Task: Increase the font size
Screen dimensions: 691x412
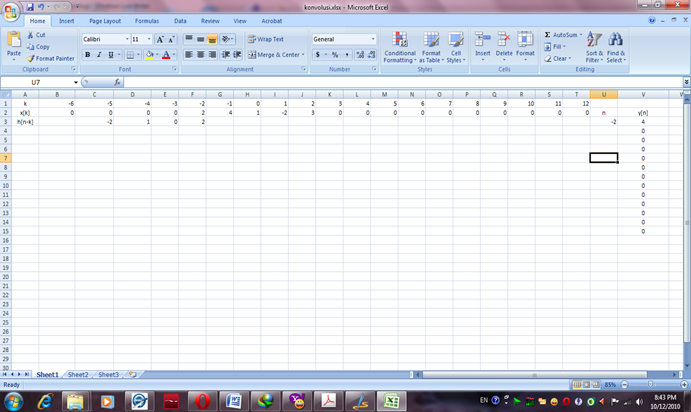Action: point(160,39)
